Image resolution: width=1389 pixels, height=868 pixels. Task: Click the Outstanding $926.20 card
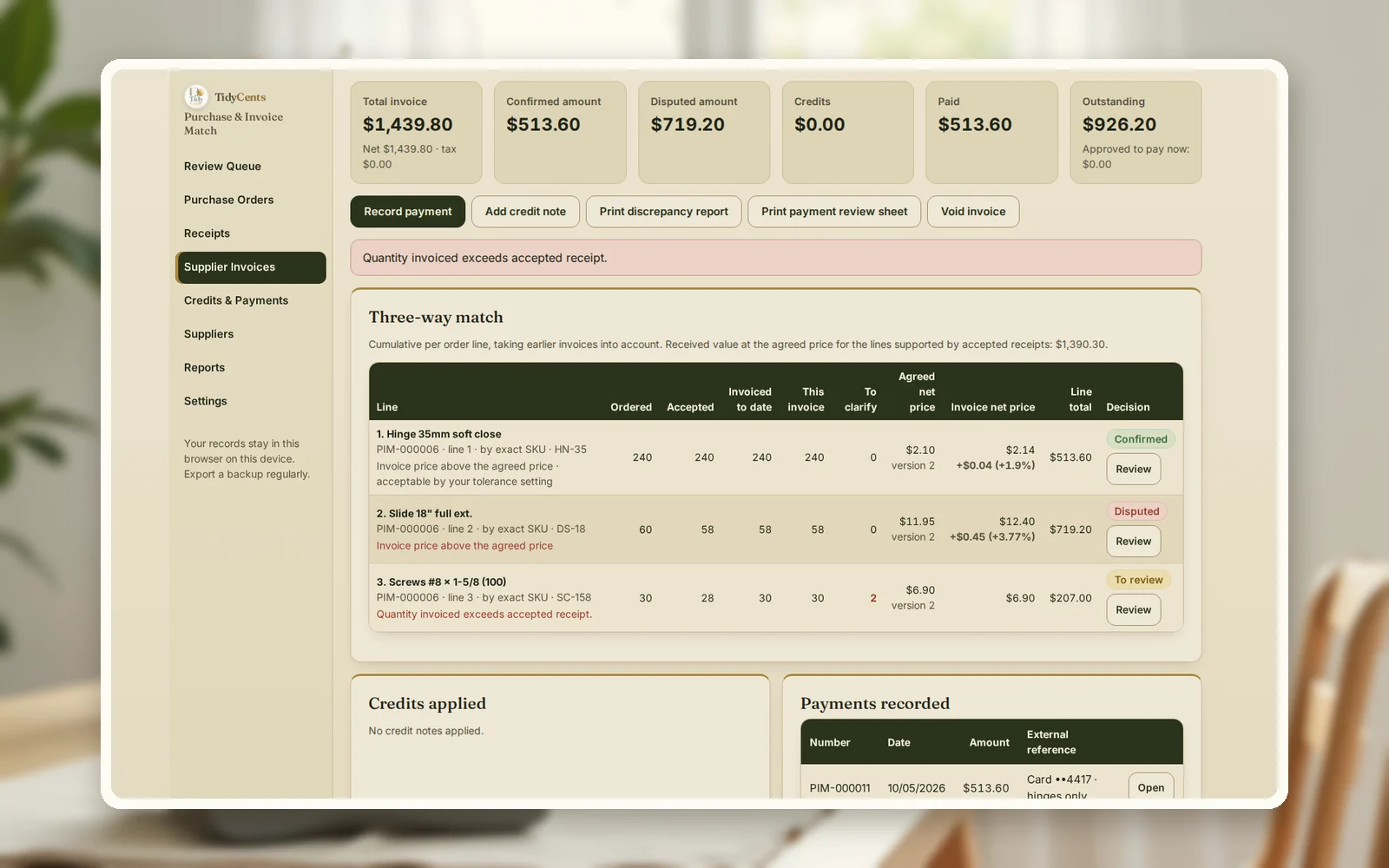tap(1136, 133)
